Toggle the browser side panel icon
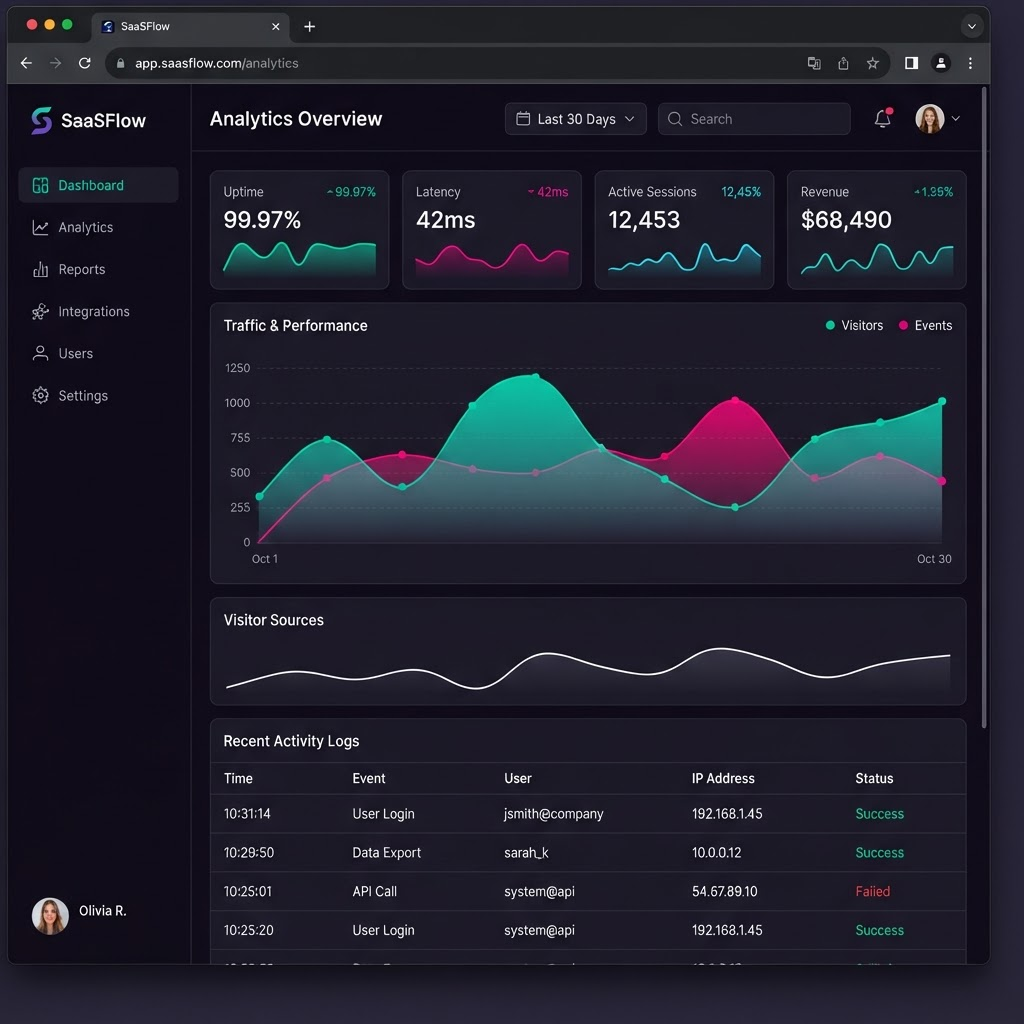Viewport: 1024px width, 1024px height. coord(912,63)
